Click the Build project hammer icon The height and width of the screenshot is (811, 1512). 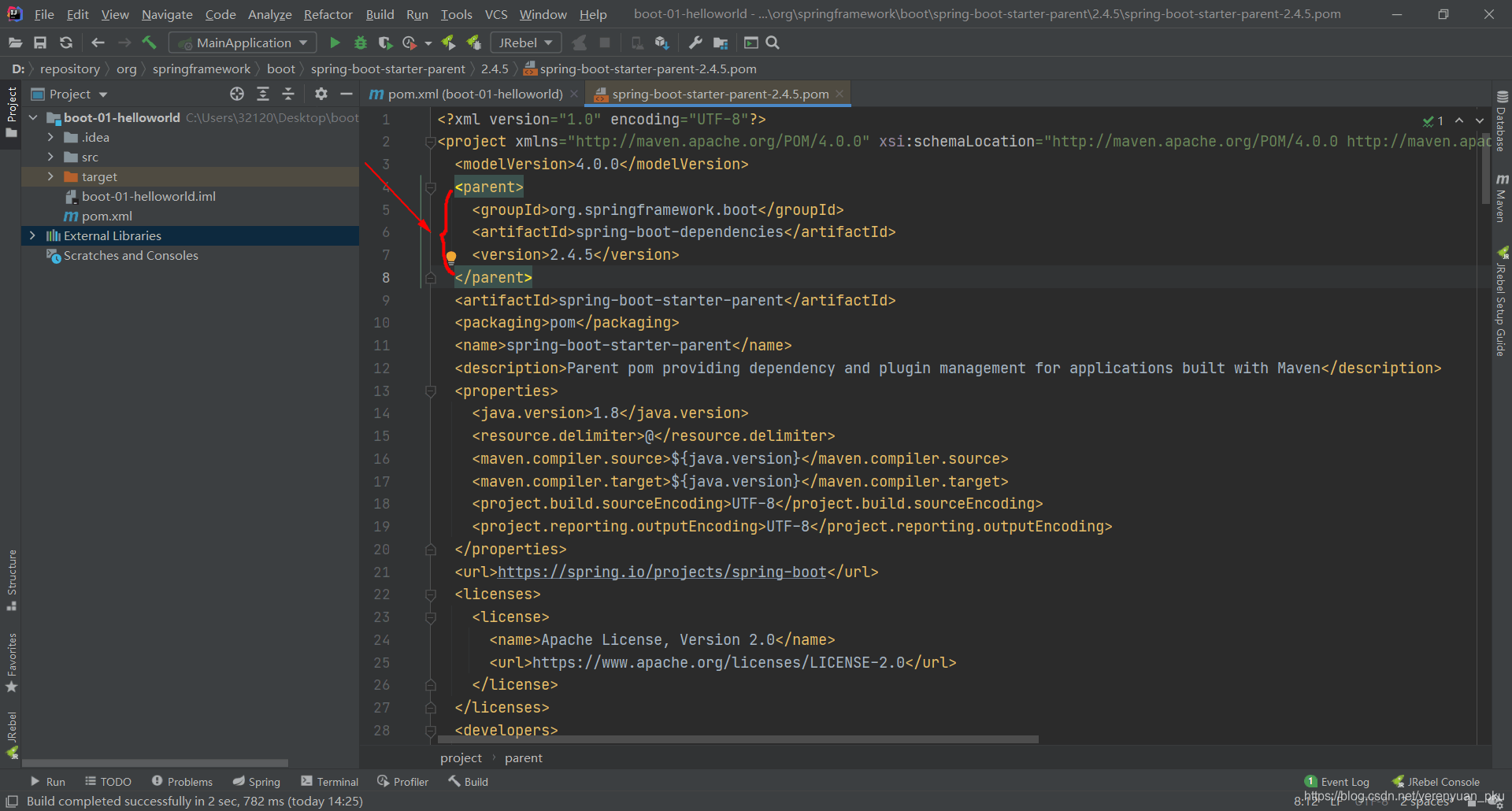pyautogui.click(x=150, y=43)
